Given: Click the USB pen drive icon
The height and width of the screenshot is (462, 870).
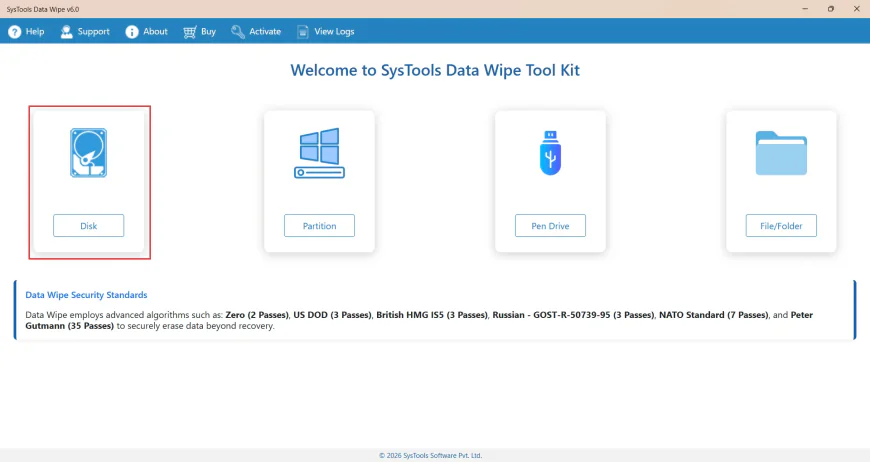Looking at the screenshot, I should pos(550,153).
